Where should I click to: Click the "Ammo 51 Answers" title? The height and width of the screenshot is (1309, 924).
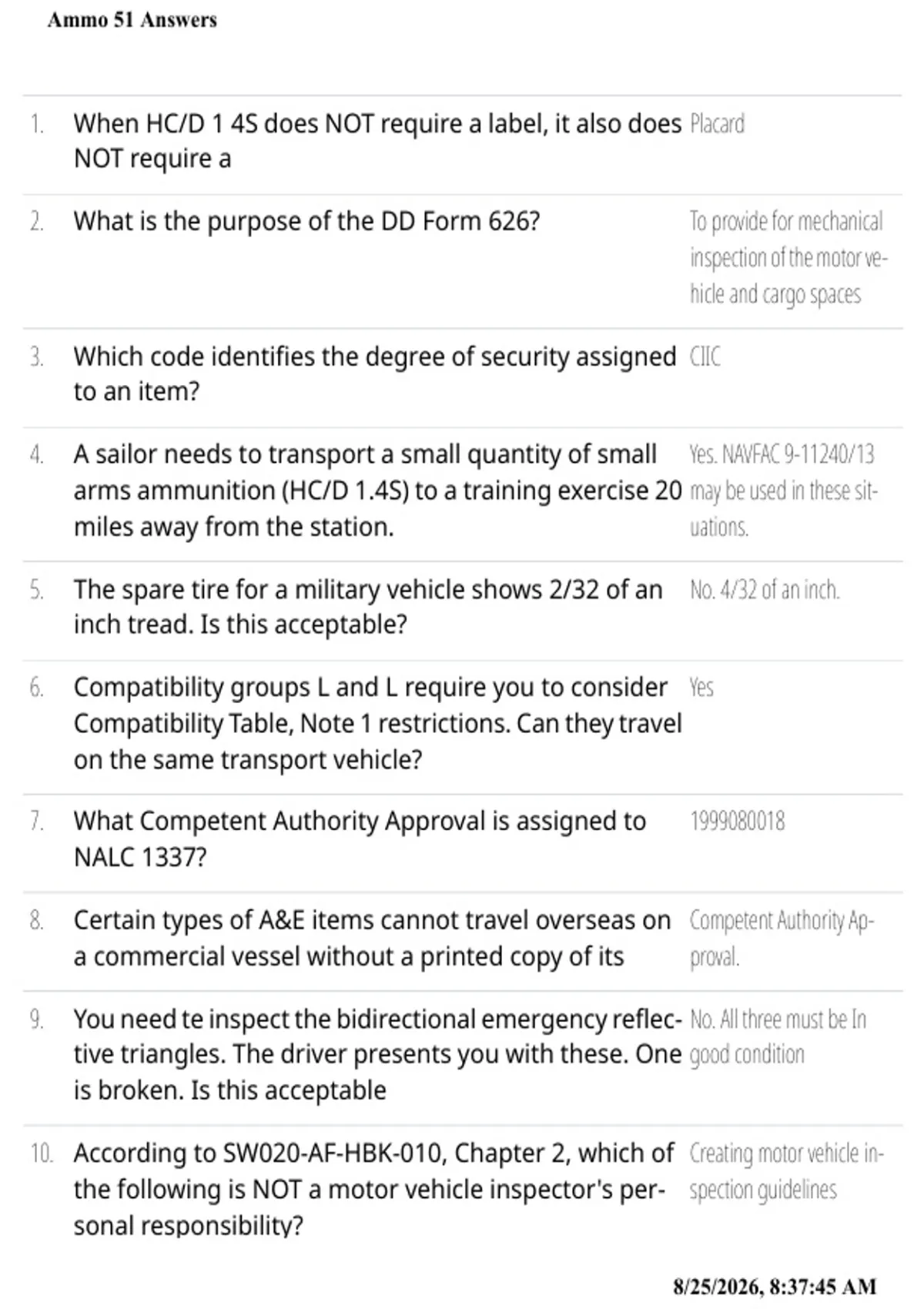pyautogui.click(x=132, y=20)
